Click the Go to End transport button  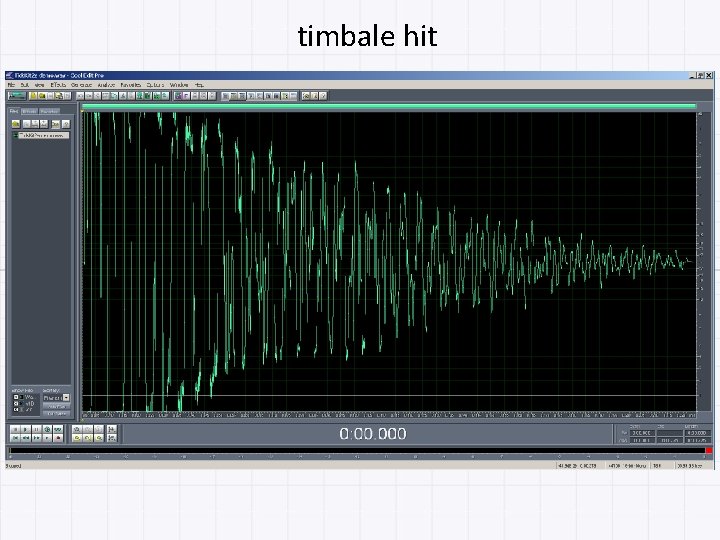tap(47, 438)
